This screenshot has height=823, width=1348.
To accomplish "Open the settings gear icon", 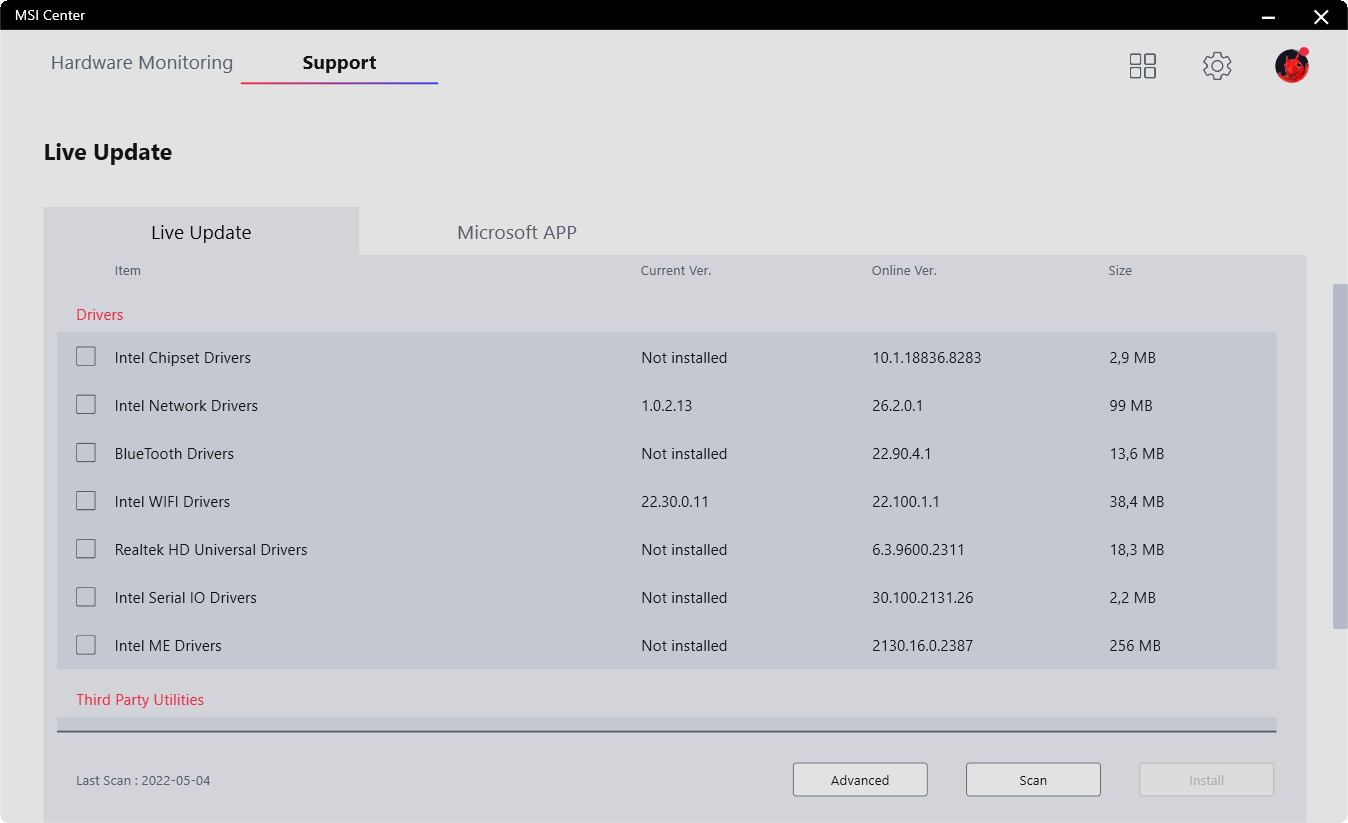I will click(x=1217, y=66).
